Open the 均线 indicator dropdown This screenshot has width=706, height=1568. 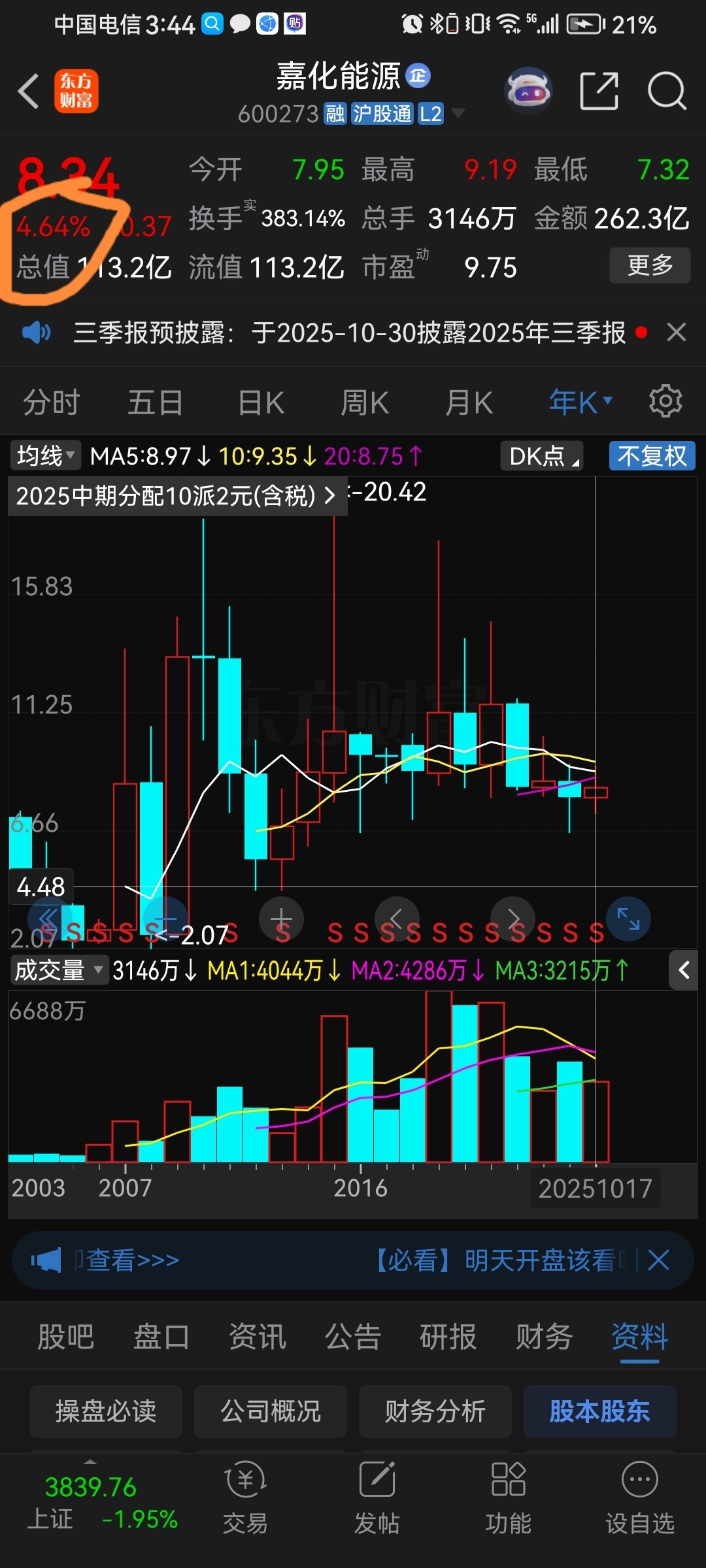(46, 455)
